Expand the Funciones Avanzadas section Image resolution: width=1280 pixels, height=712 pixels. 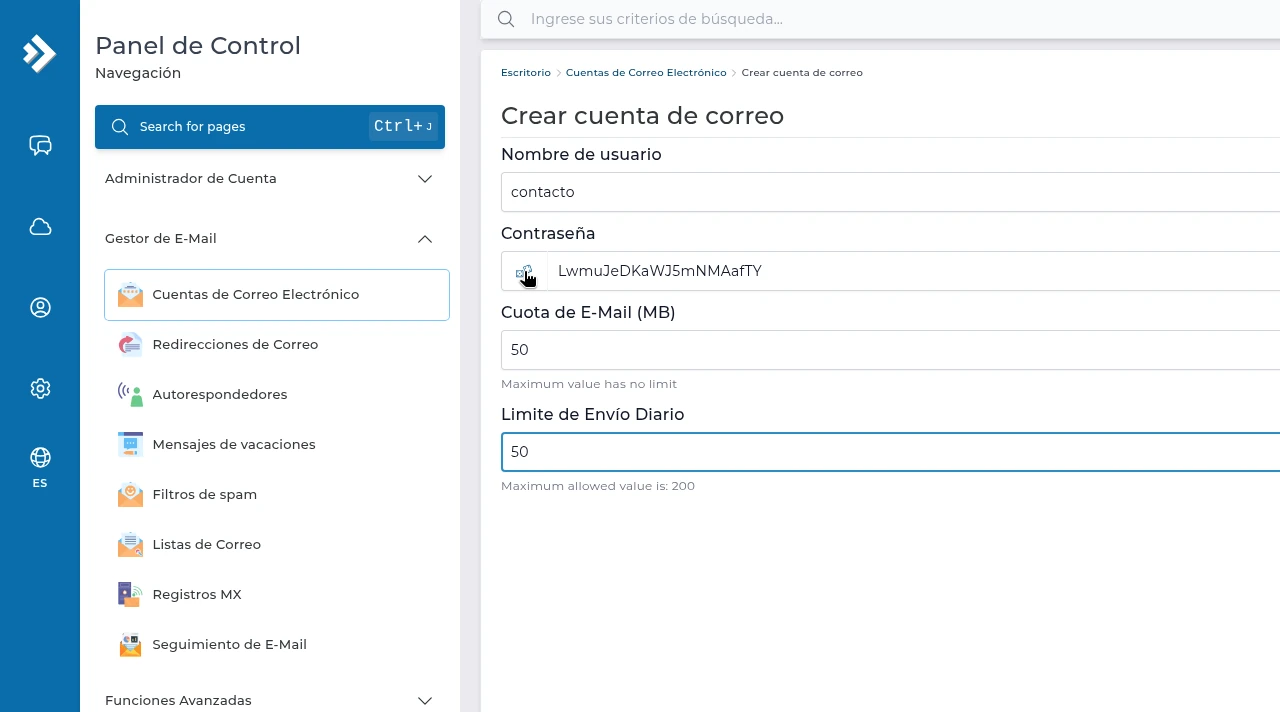(x=270, y=700)
